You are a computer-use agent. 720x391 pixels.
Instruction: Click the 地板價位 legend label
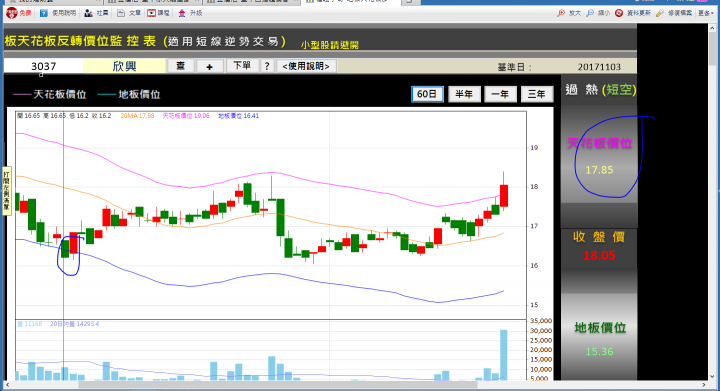pos(139,95)
